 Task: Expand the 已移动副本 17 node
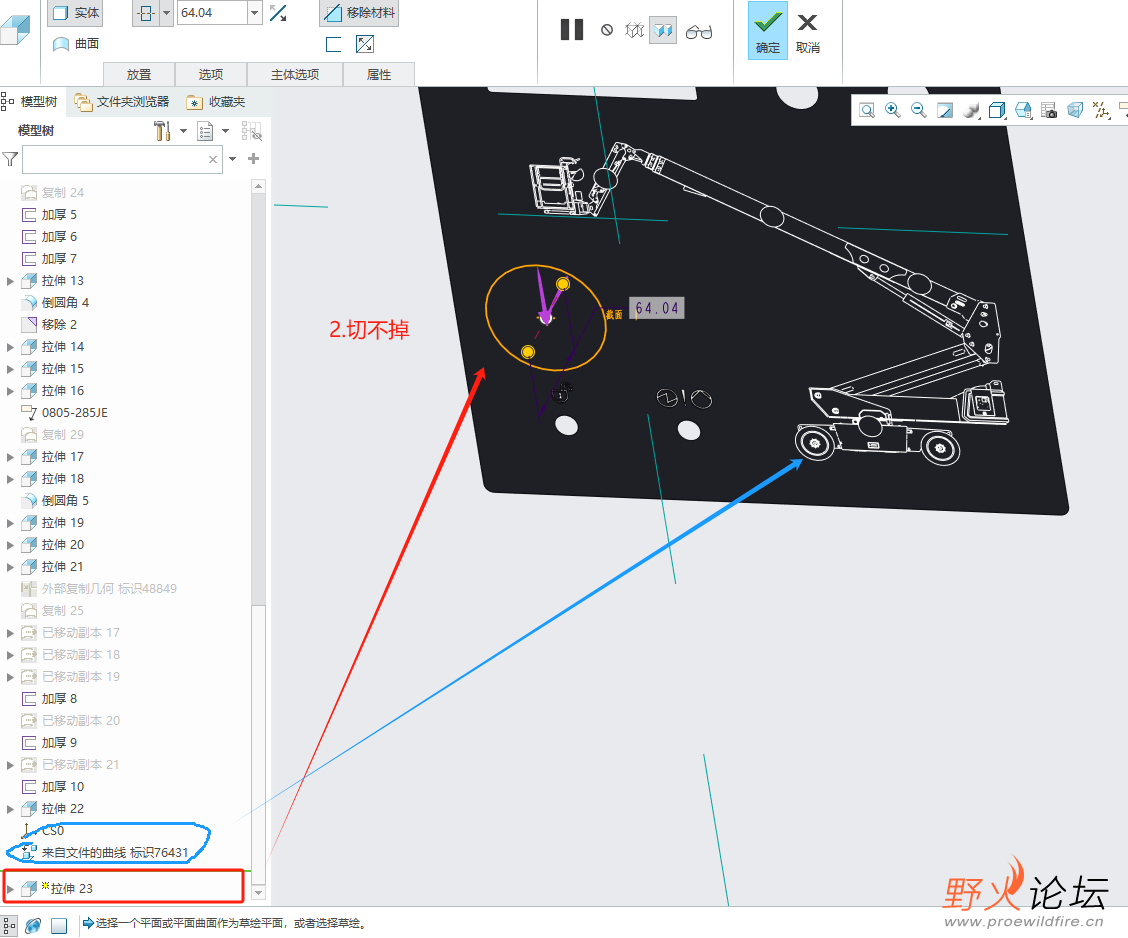tap(10, 634)
